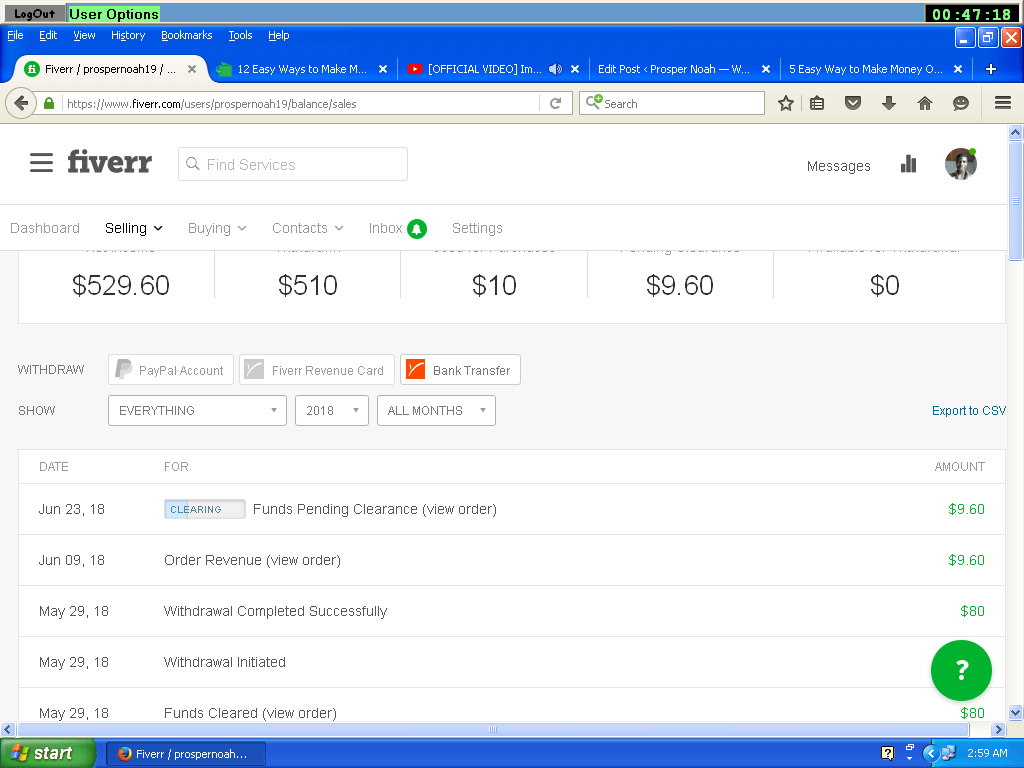Open the Fiverr analytics bar chart icon
The image size is (1024, 768).
(908, 164)
